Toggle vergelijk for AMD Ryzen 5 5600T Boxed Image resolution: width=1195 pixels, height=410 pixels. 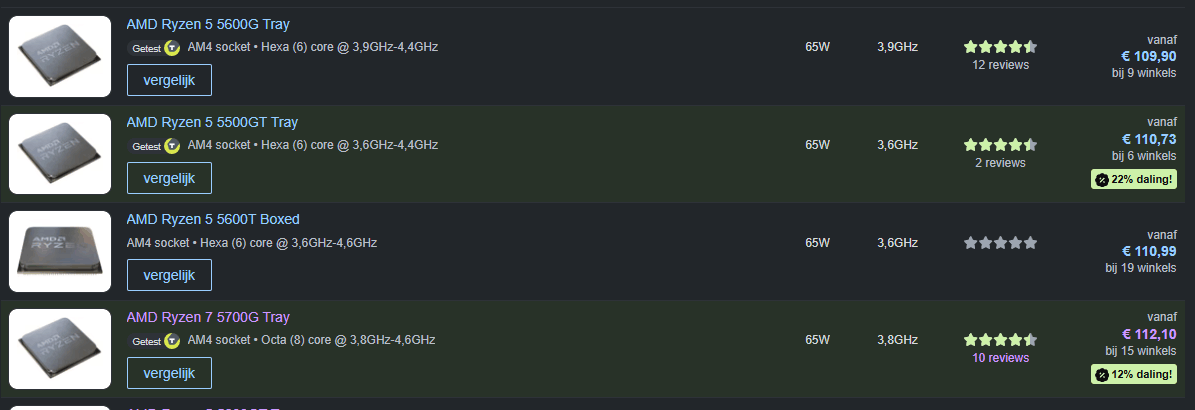[x=169, y=275]
